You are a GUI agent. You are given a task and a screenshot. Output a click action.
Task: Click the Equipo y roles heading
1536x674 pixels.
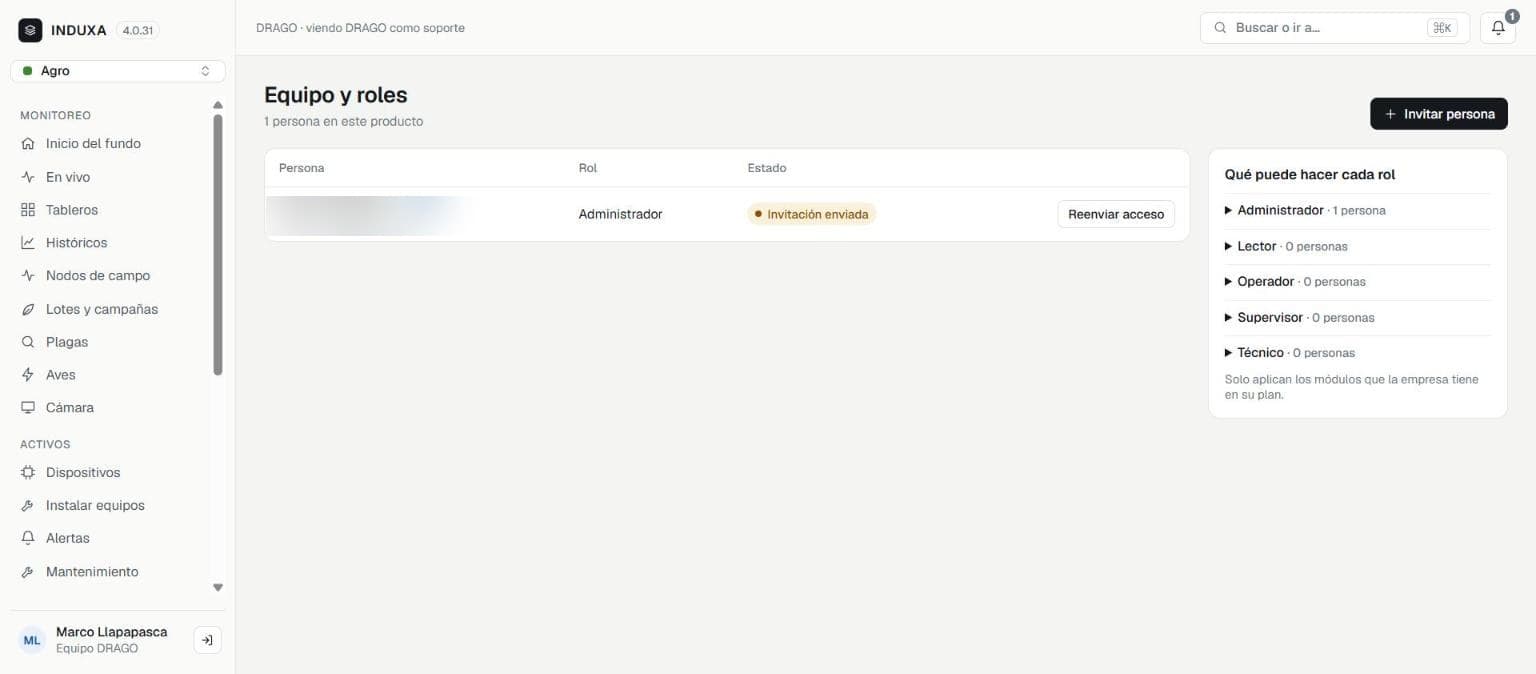336,95
